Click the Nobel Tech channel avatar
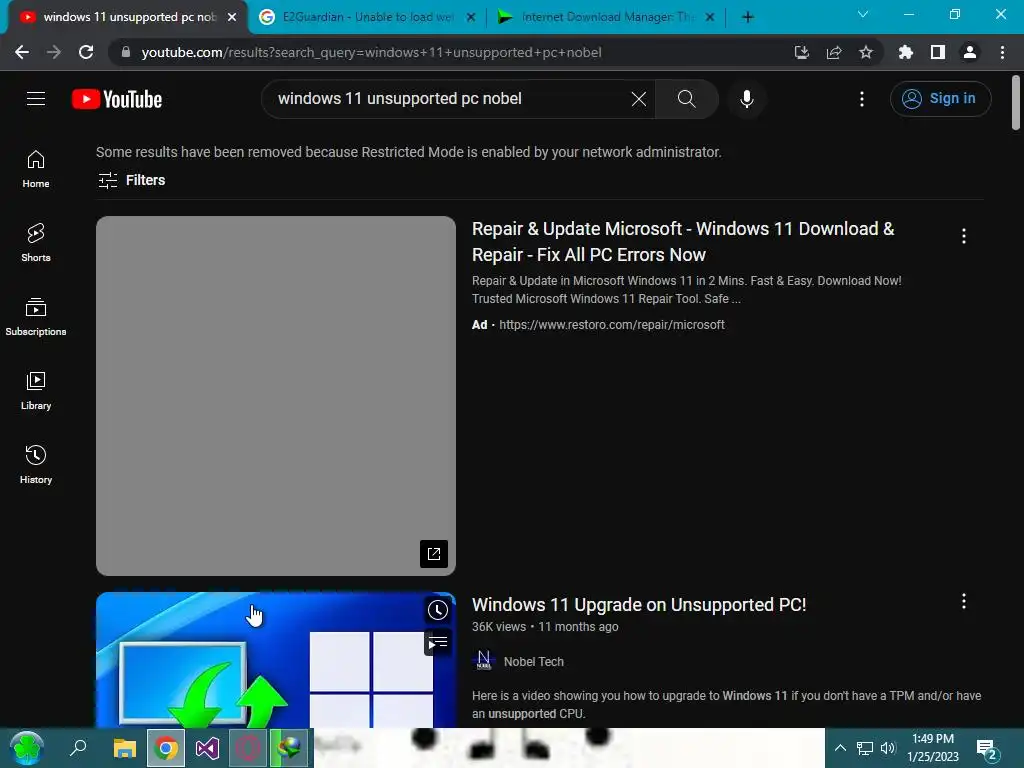 point(483,661)
